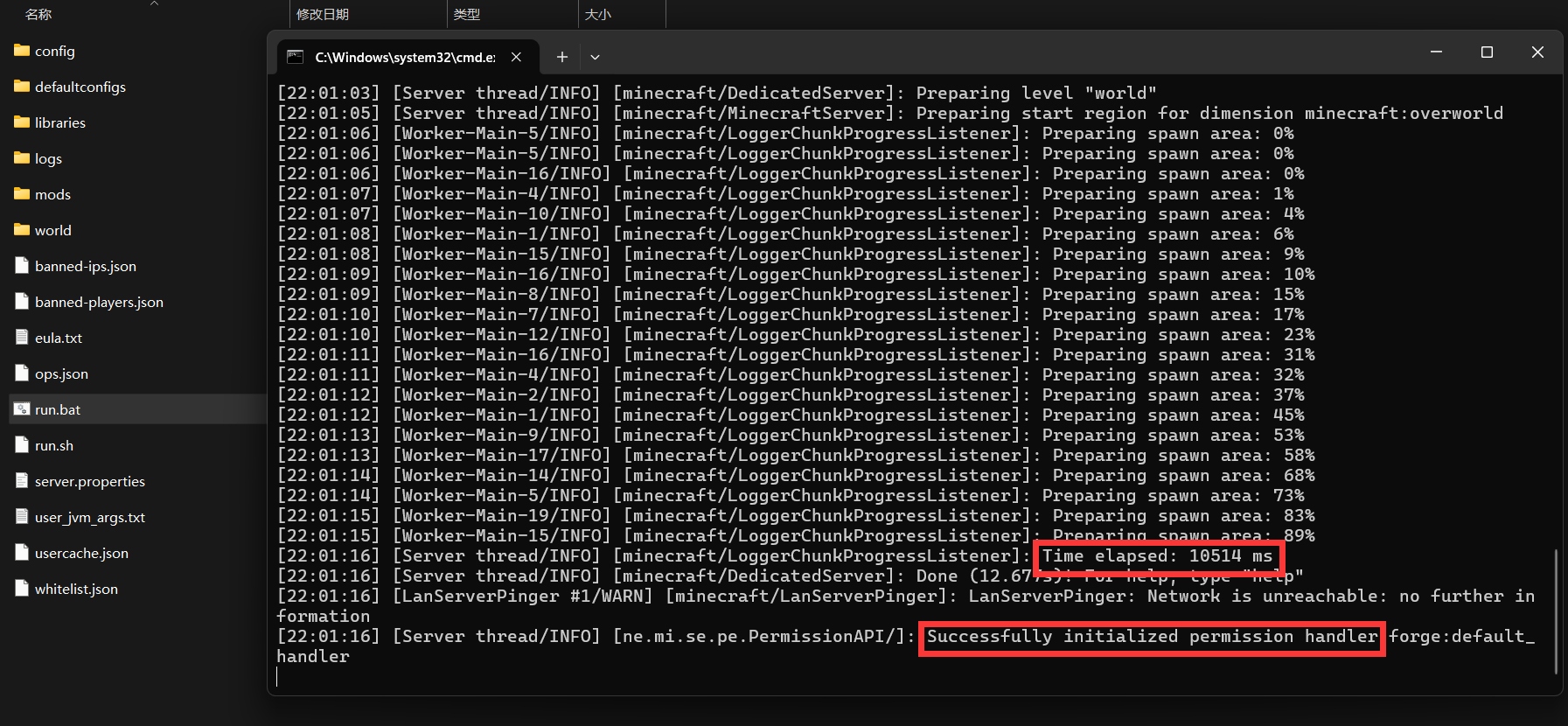Click the banned-ips.json file icon
The image size is (1568, 726).
[x=22, y=266]
